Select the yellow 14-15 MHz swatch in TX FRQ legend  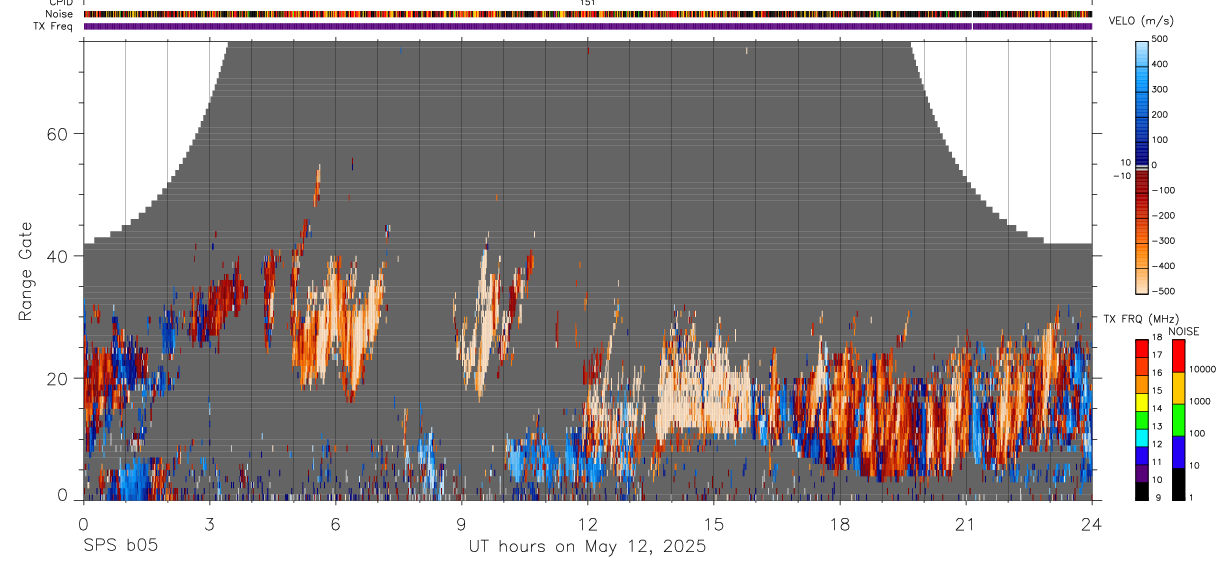click(x=1142, y=402)
